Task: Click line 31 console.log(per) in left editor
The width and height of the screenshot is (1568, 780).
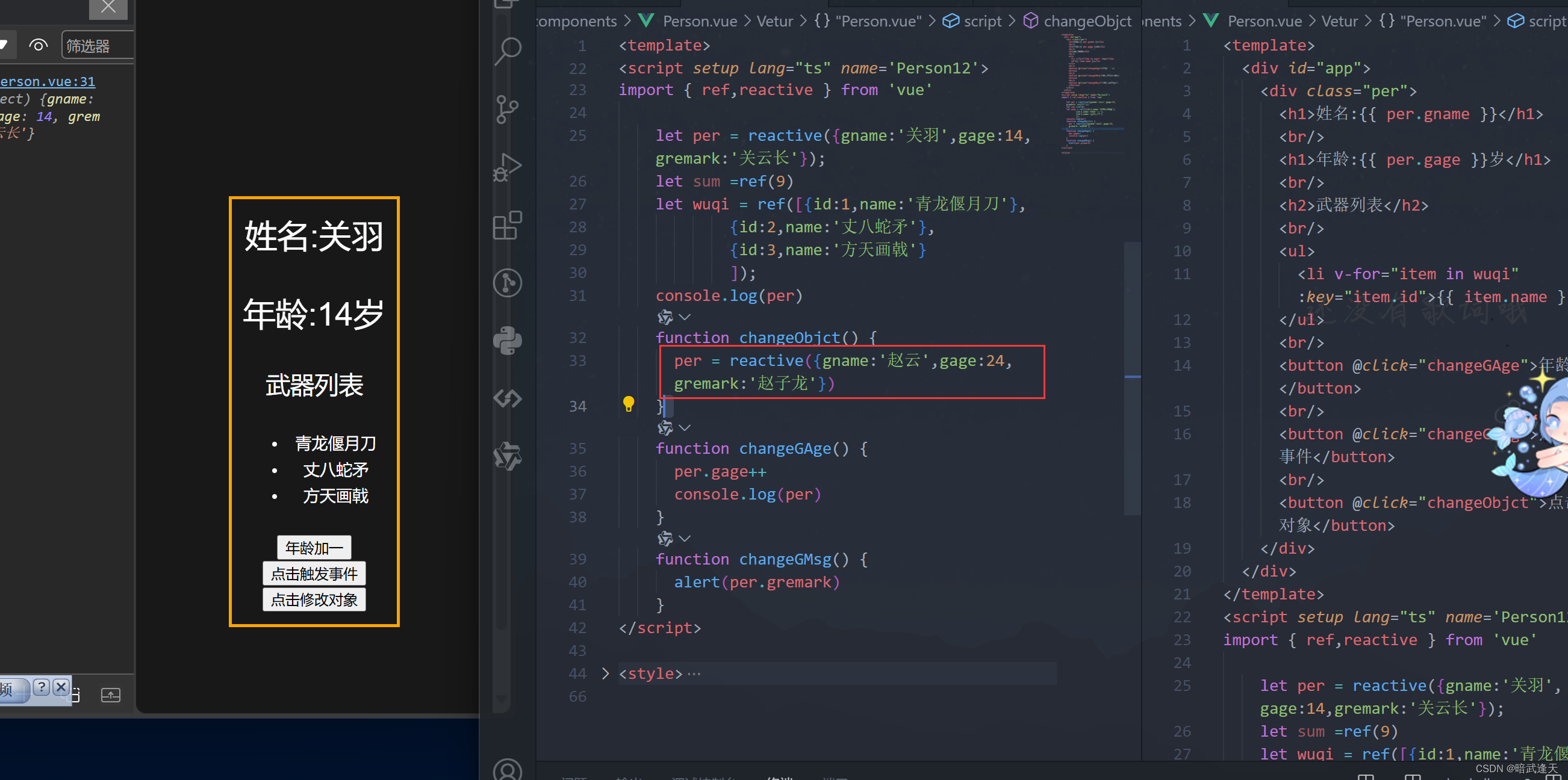Action: [x=729, y=296]
